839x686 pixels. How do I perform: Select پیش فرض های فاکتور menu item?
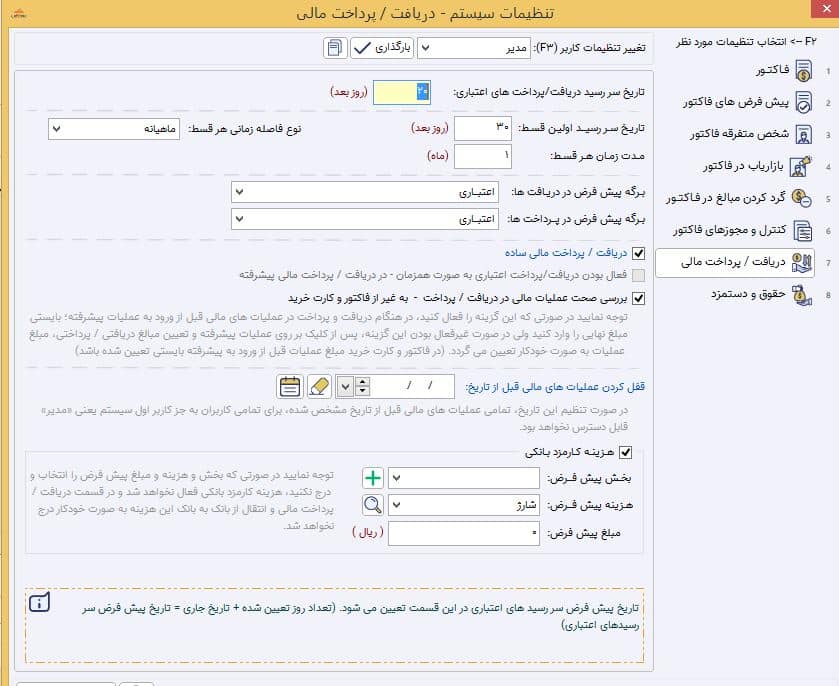(736, 102)
